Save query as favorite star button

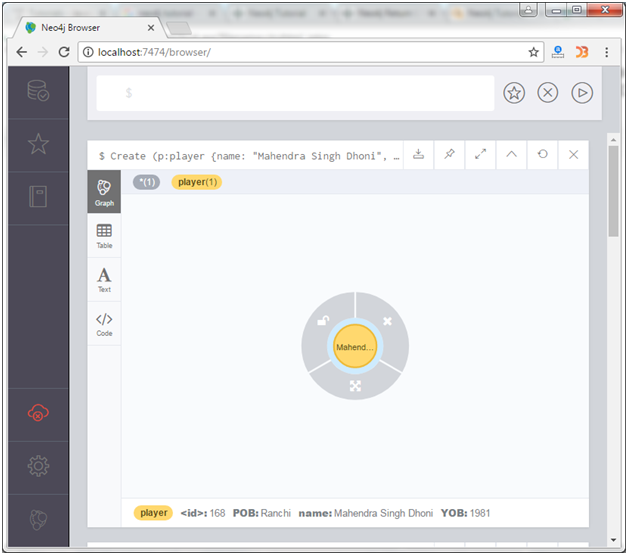(514, 93)
